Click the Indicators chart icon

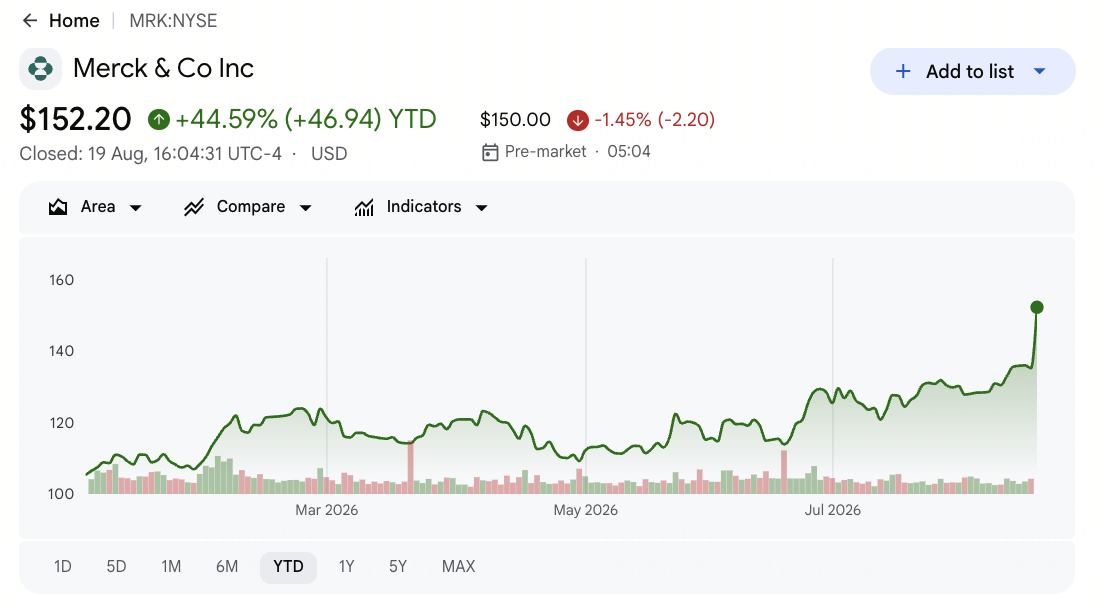click(x=364, y=207)
